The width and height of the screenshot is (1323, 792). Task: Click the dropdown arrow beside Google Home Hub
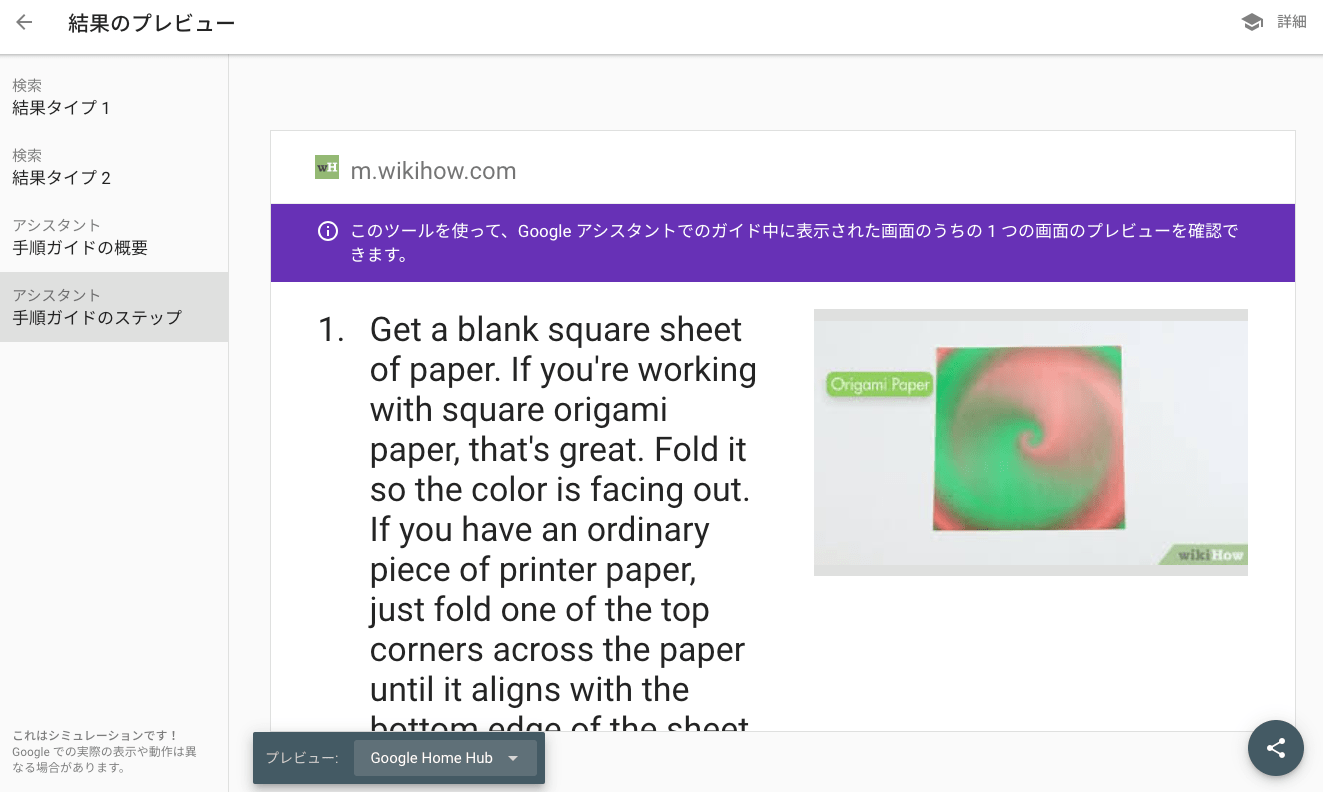click(513, 758)
